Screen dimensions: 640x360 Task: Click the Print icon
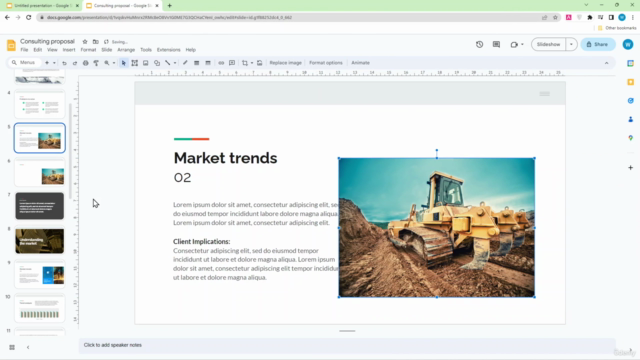click(85, 63)
